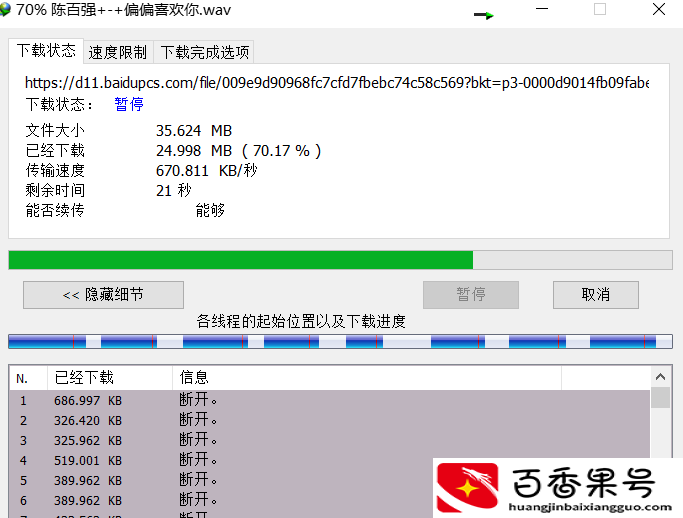This screenshot has width=683, height=518.
Task: Click the disabled maximize window button
Action: click(x=600, y=9)
